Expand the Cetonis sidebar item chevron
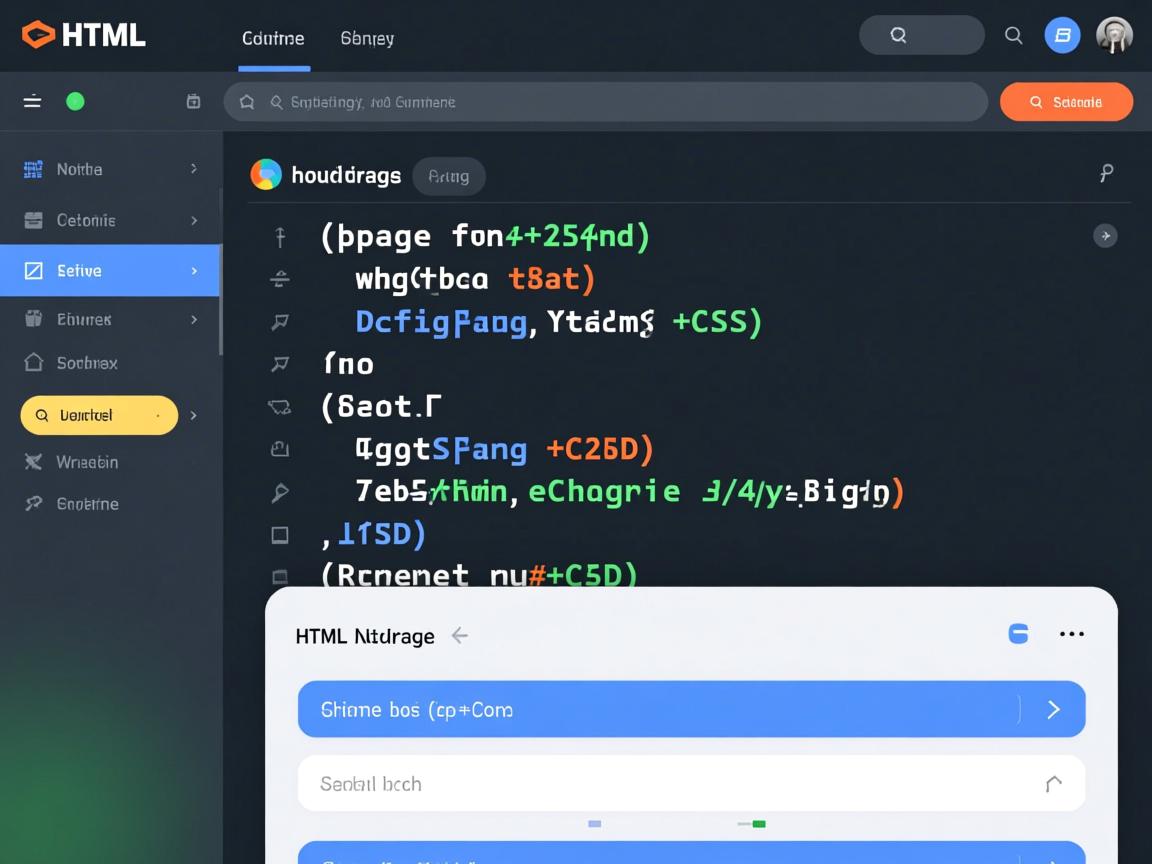 (x=194, y=220)
